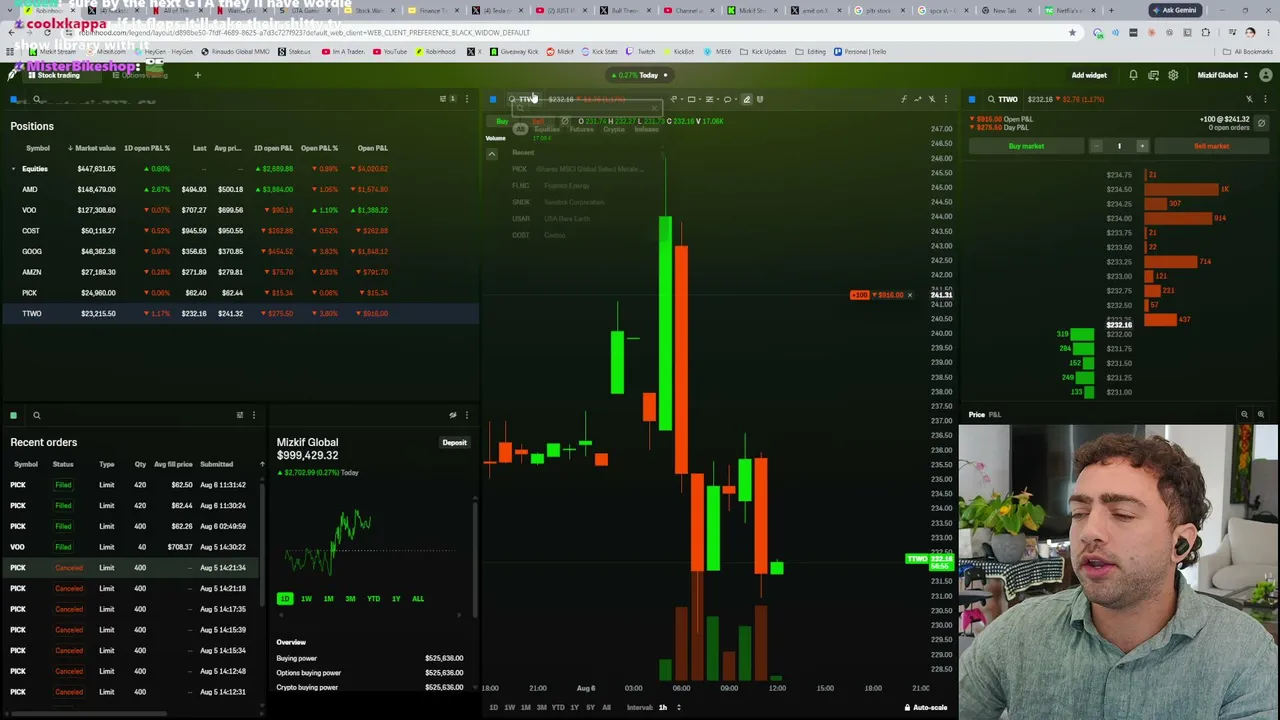The image size is (1280, 720).
Task: Open the order ticket widget three-dot menu
Action: click(1265, 99)
